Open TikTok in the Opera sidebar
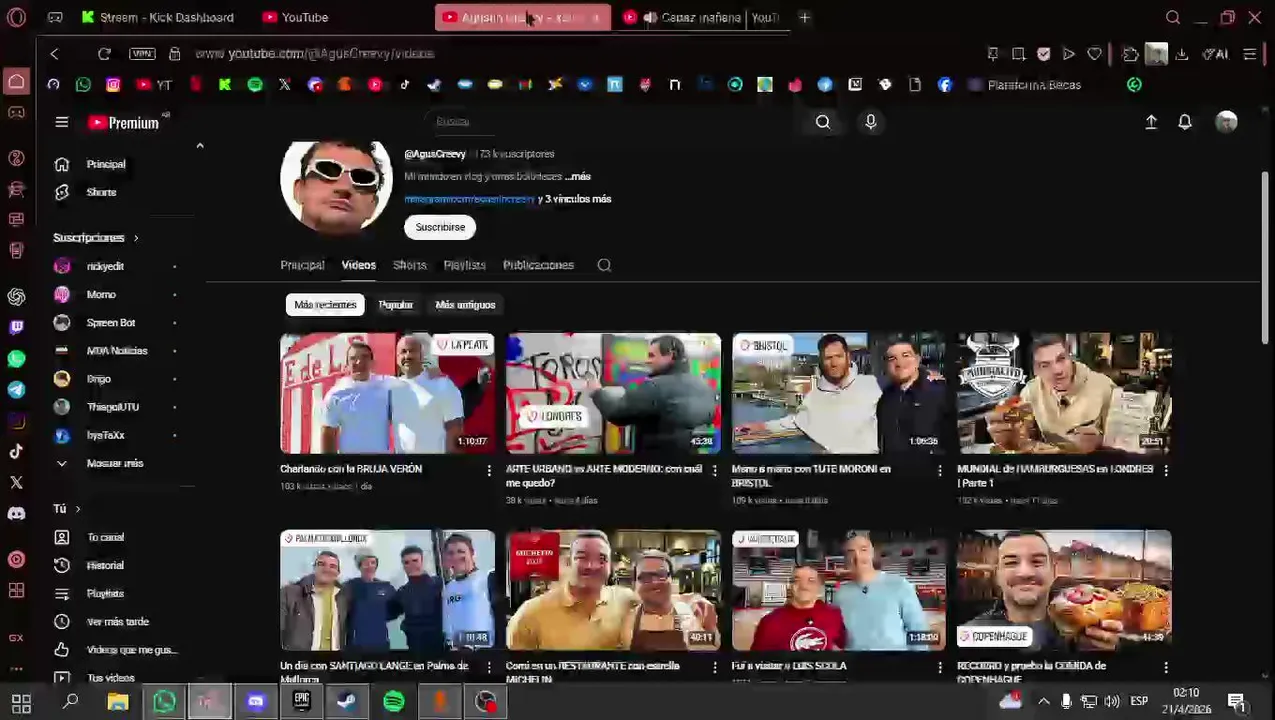The image size is (1275, 720). [16, 451]
